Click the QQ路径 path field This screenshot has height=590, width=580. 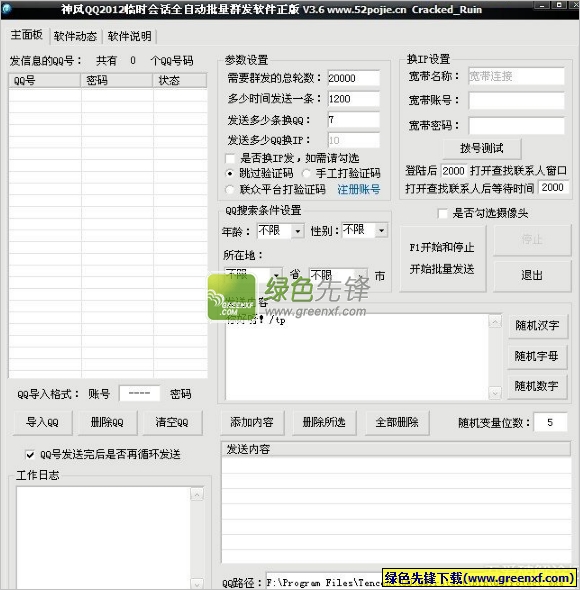coord(324,582)
